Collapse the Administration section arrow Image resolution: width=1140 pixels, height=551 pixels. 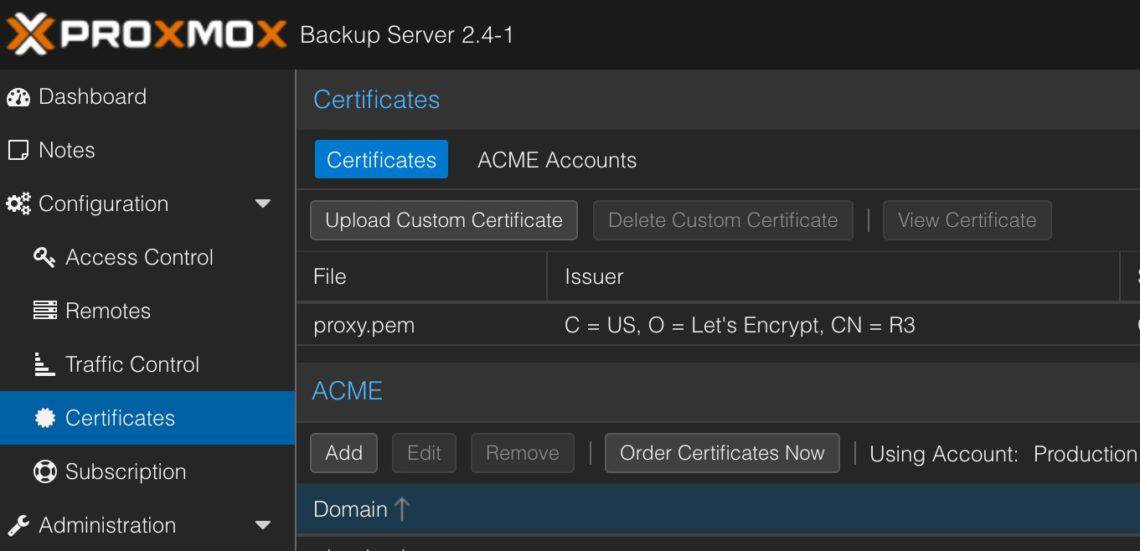[263, 525]
